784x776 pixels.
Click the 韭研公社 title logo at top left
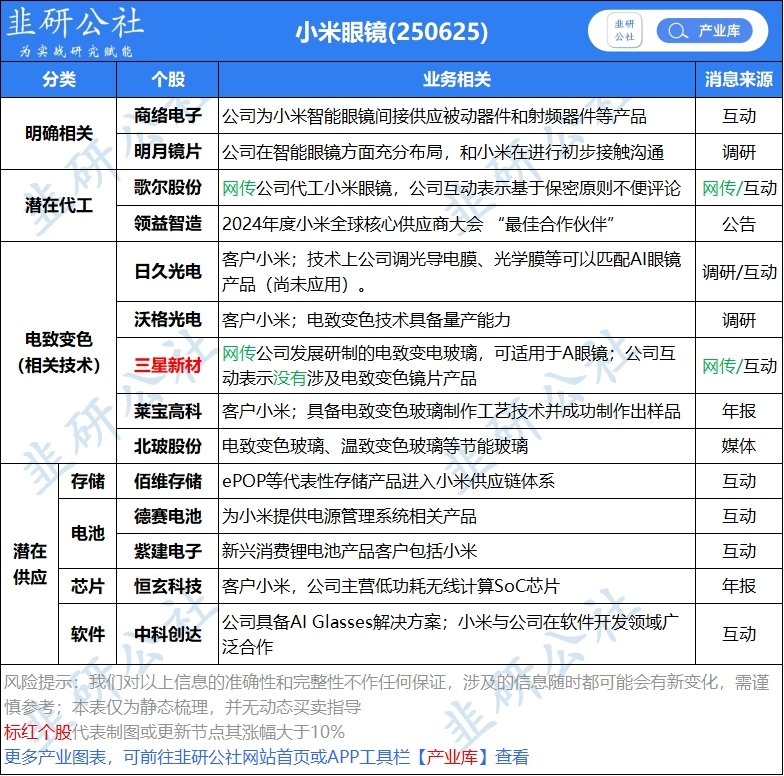(75, 31)
